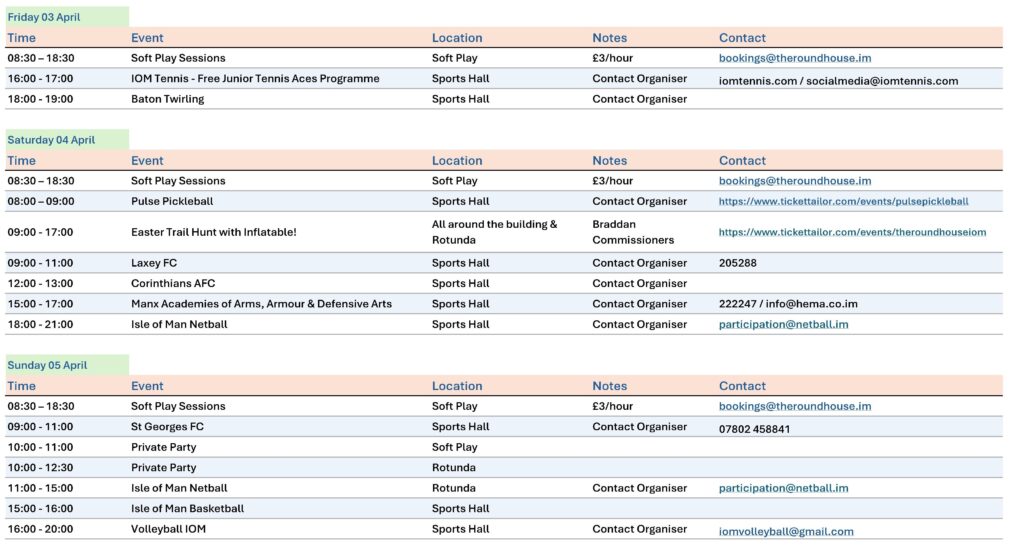Select the Laxey FC event row
Viewport: 1024px width, 548px height.
click(x=155, y=263)
